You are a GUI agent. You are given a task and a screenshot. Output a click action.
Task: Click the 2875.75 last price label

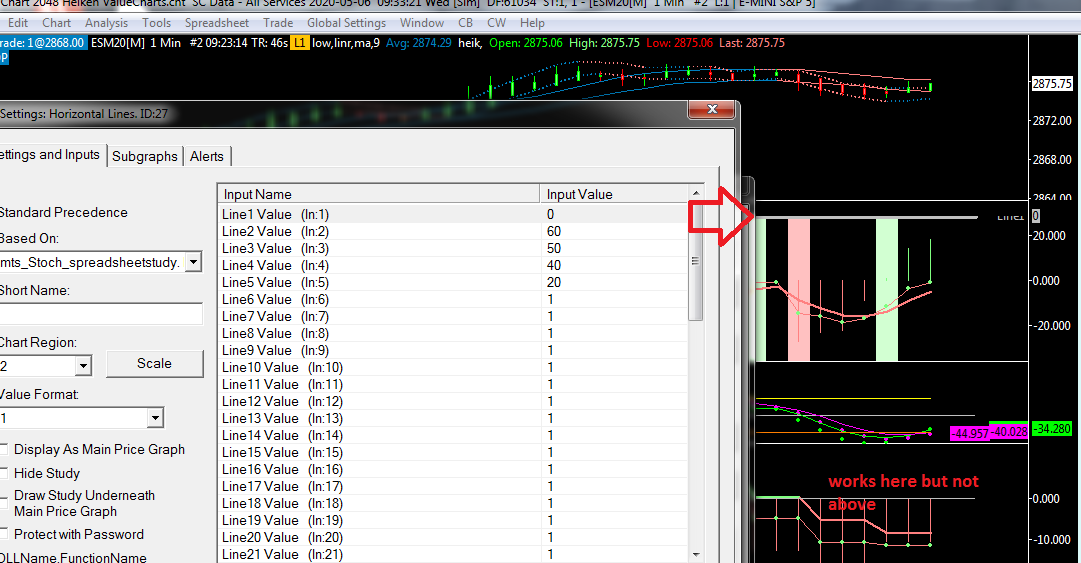tap(1052, 83)
